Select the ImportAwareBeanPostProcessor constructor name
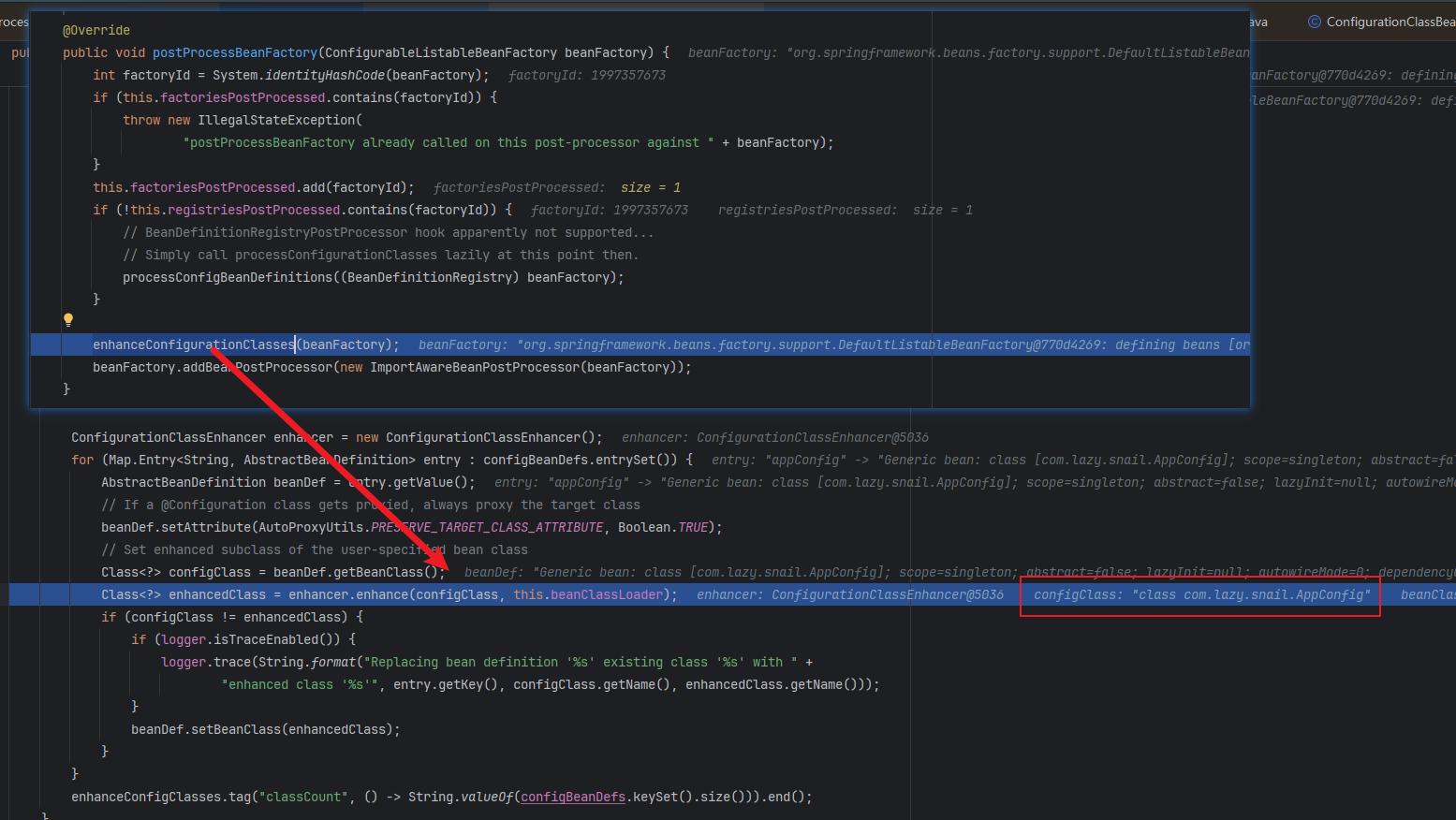Viewport: 1456px width, 820px height. pos(475,367)
